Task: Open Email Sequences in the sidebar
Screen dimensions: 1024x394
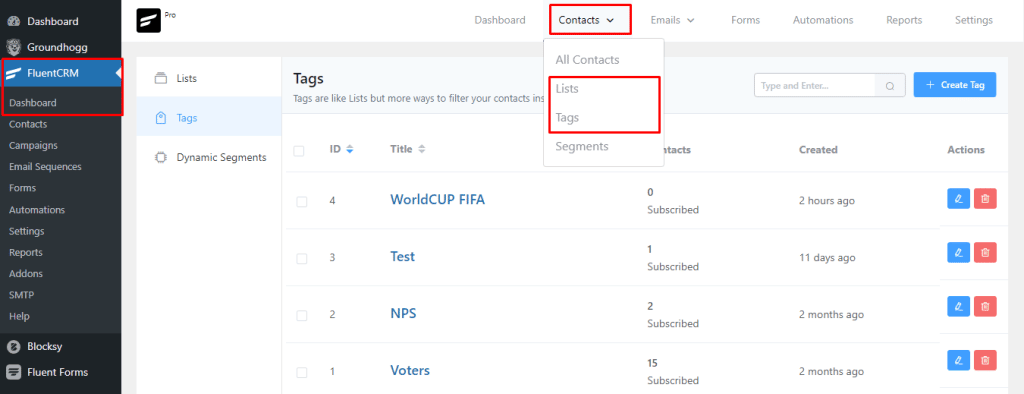Action: [x=45, y=167]
